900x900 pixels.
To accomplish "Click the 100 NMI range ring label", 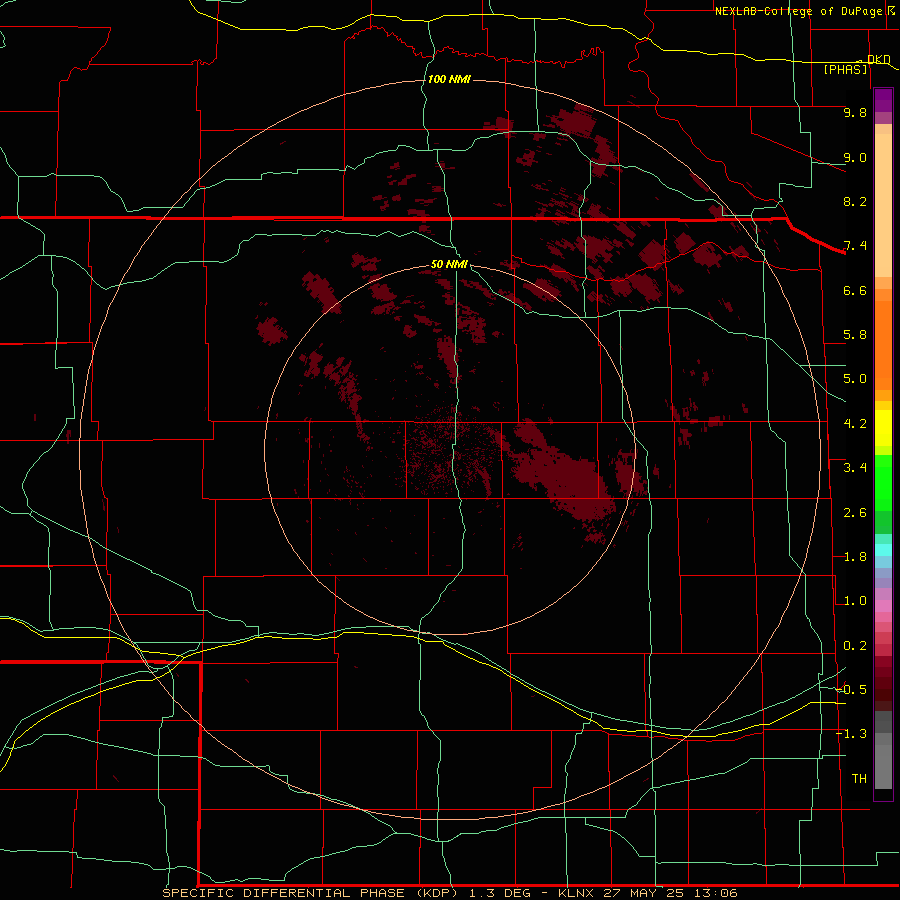I will tap(449, 79).
